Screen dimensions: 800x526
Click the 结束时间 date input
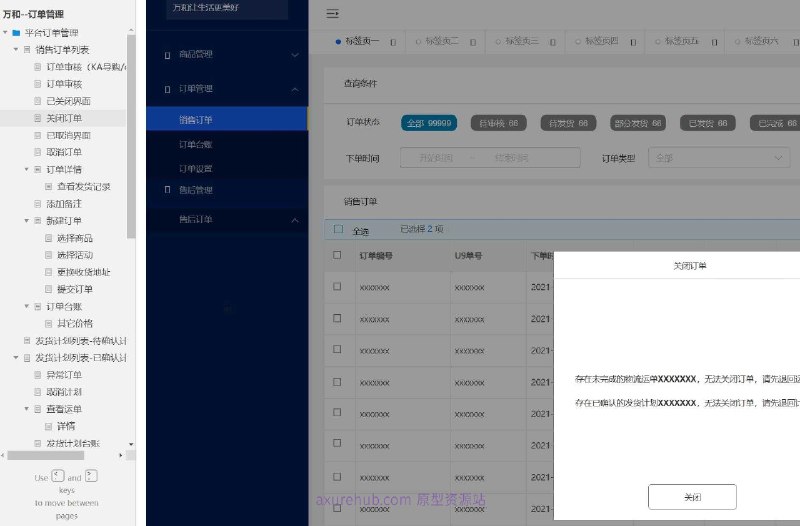pyautogui.click(x=511, y=158)
